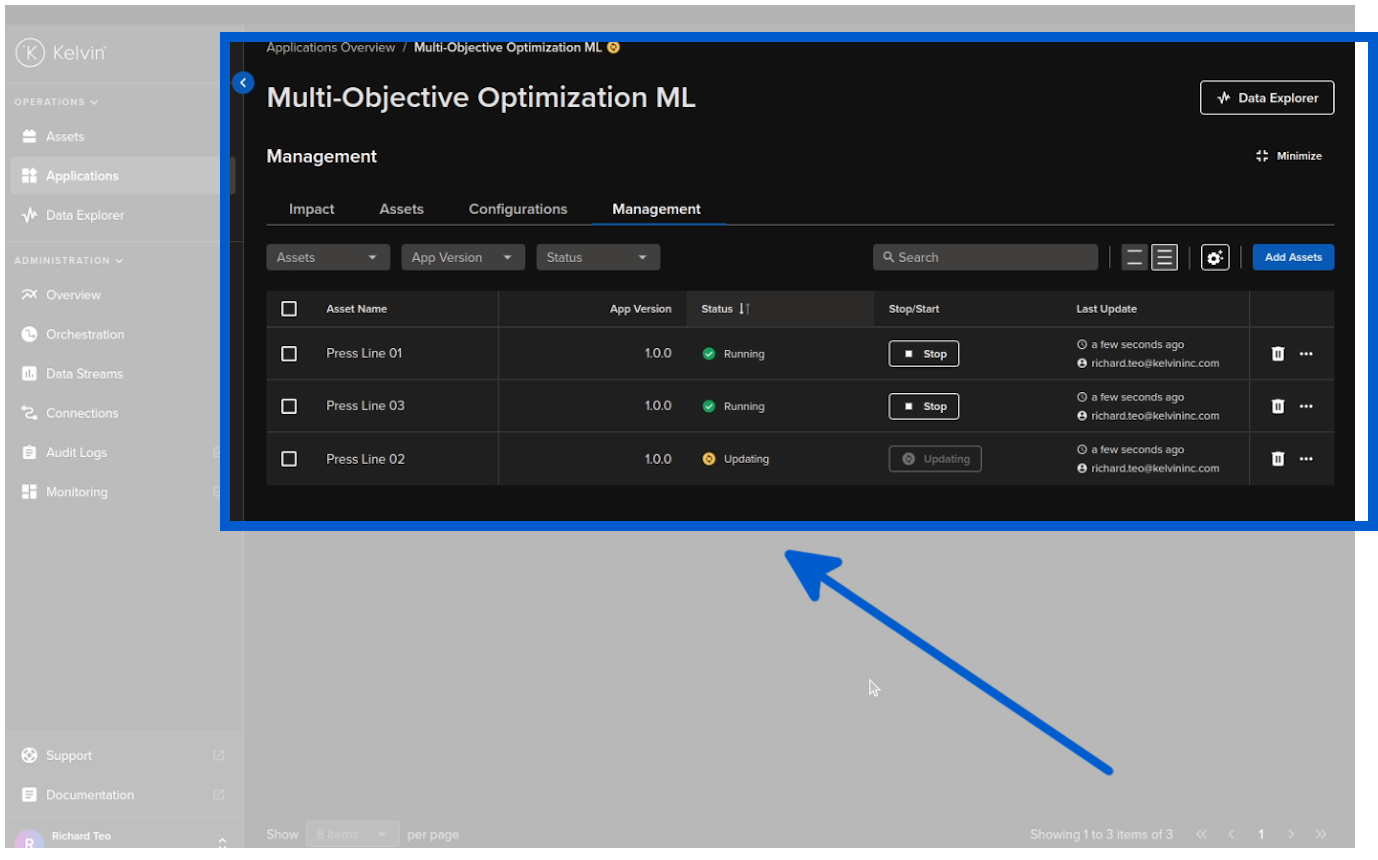The width and height of the screenshot is (1378, 860).
Task: Select the Press Line 01 row checkbox
Action: [x=289, y=353]
